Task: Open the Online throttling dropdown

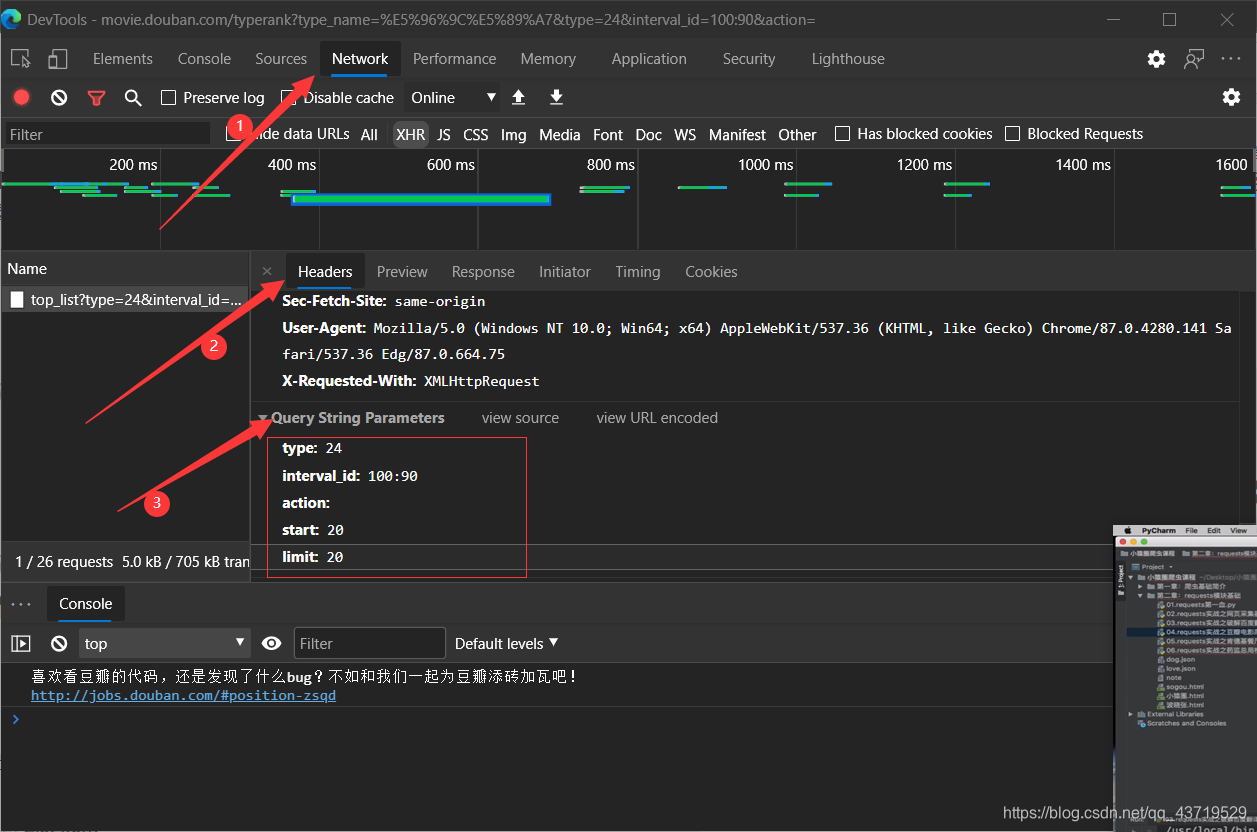Action: pyautogui.click(x=453, y=97)
